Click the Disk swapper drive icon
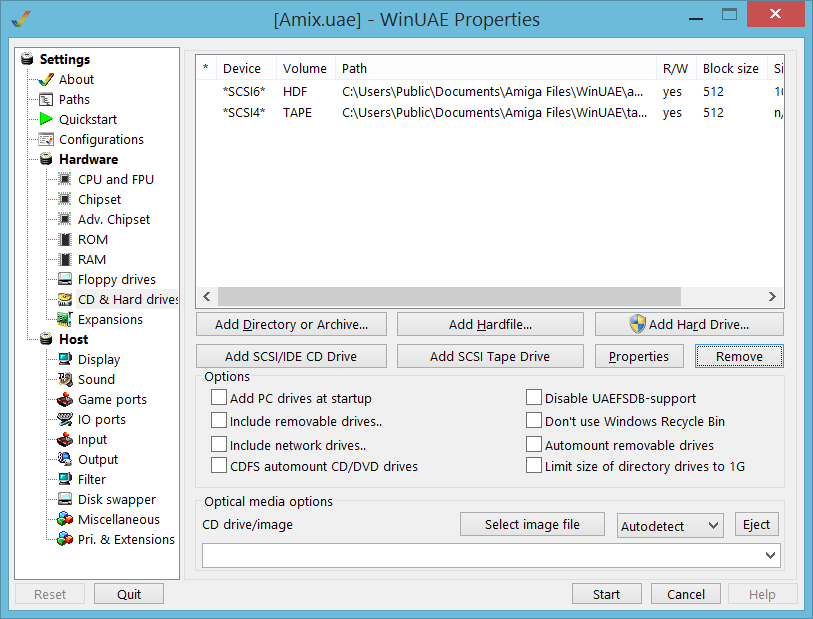The height and width of the screenshot is (619, 813). pos(65,499)
